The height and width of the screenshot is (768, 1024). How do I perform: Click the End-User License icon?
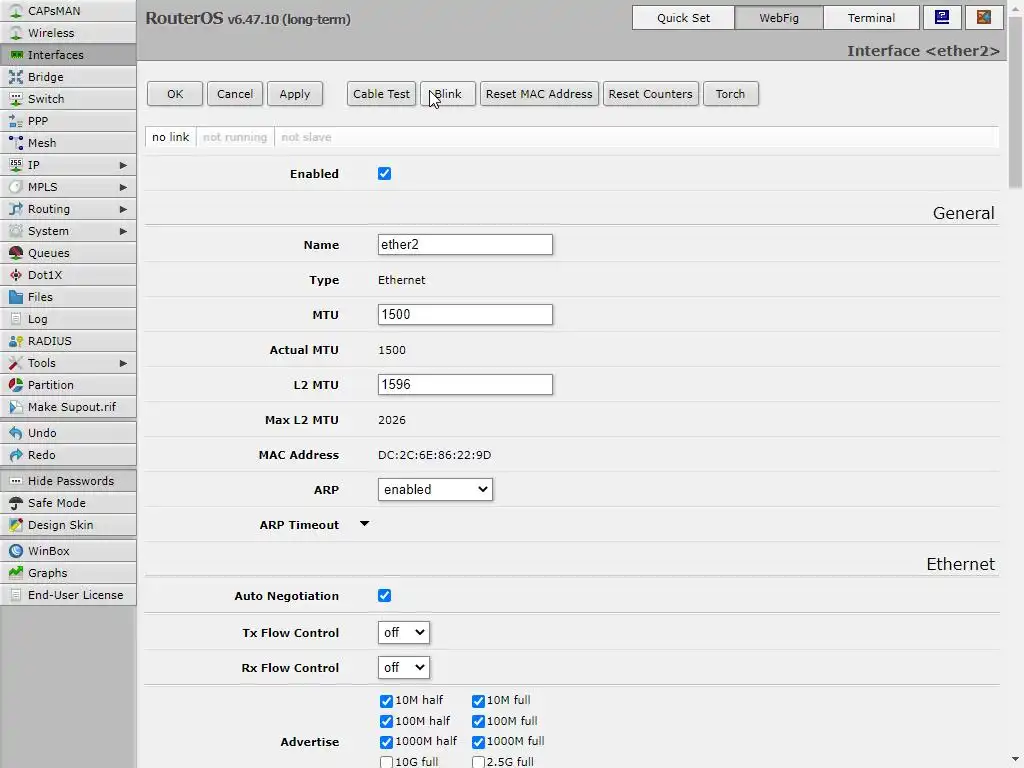[x=16, y=595]
